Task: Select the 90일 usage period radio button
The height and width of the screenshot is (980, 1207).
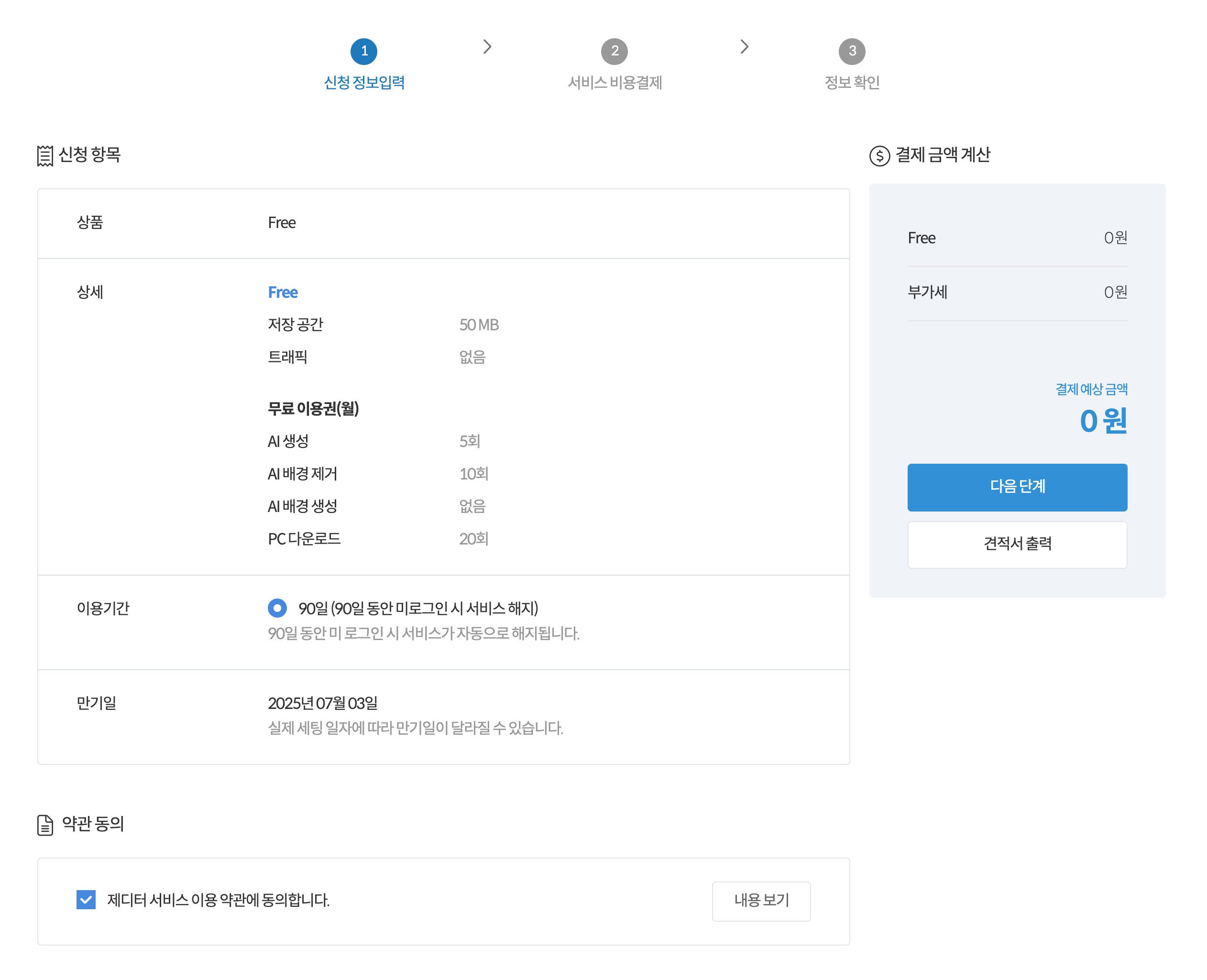Action: (277, 608)
